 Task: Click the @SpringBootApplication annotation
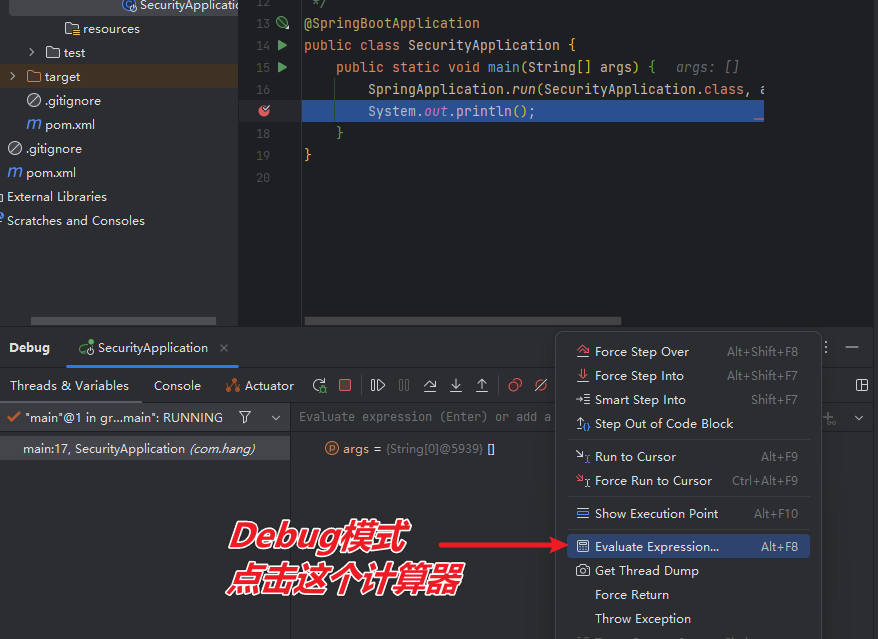[x=391, y=24]
